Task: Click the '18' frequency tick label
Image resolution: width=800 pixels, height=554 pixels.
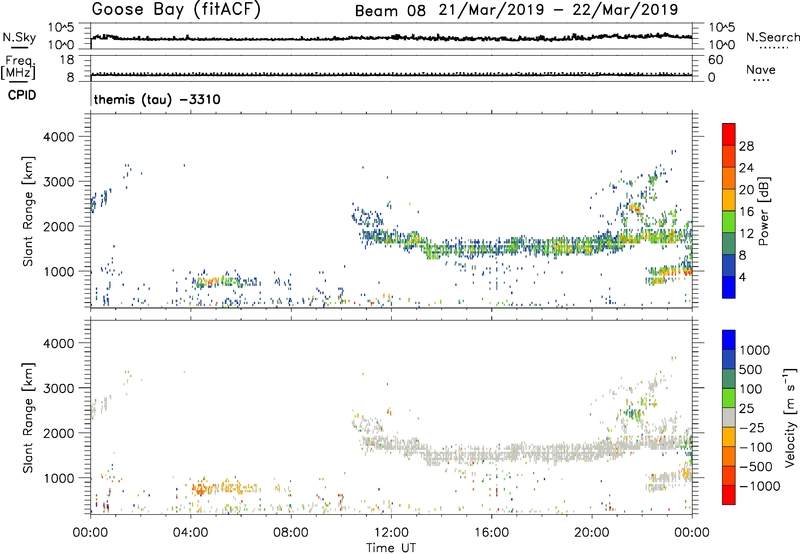Action: coord(66,60)
